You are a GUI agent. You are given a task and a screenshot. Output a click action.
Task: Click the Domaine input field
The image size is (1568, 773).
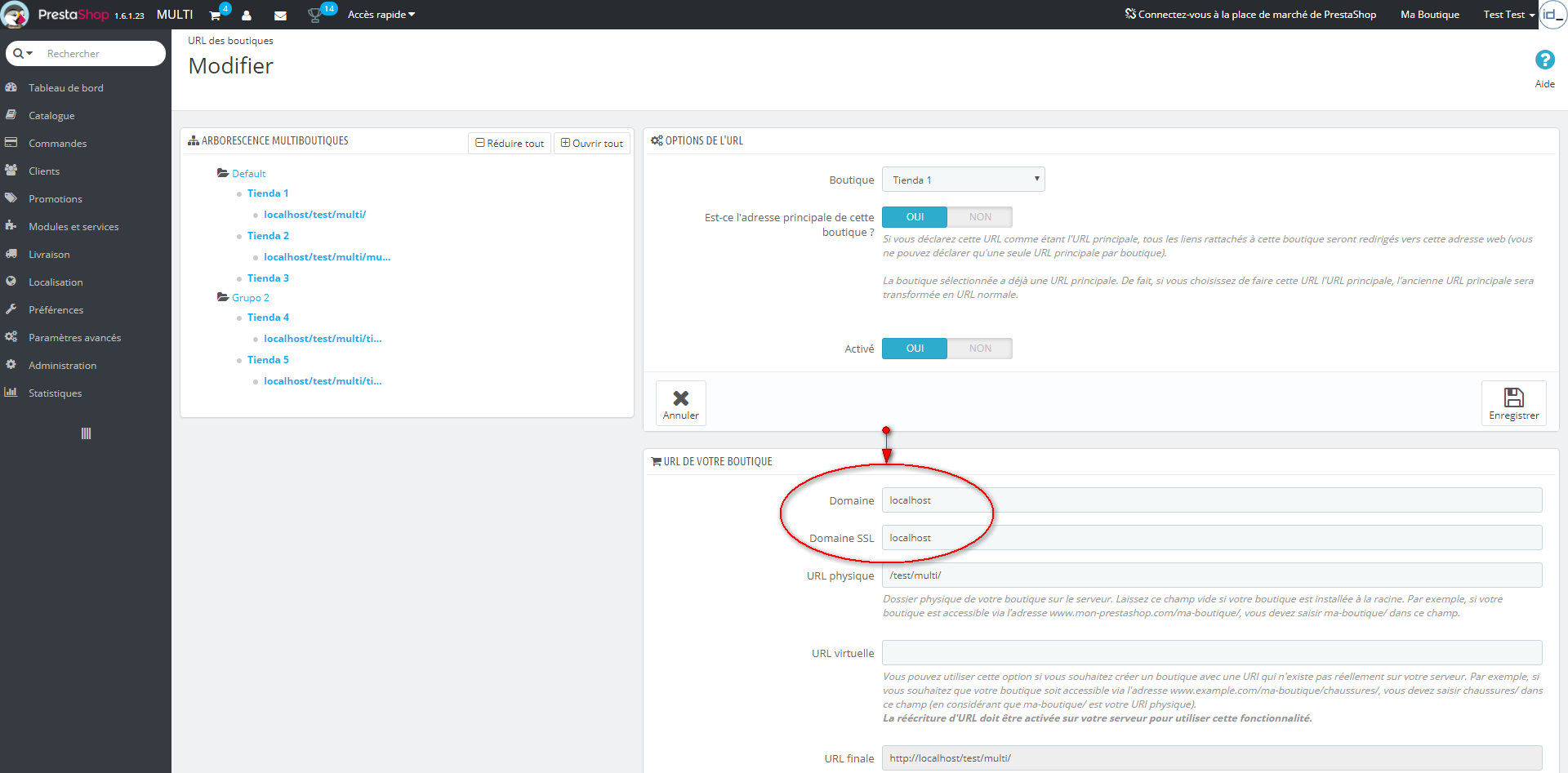[x=1212, y=500]
